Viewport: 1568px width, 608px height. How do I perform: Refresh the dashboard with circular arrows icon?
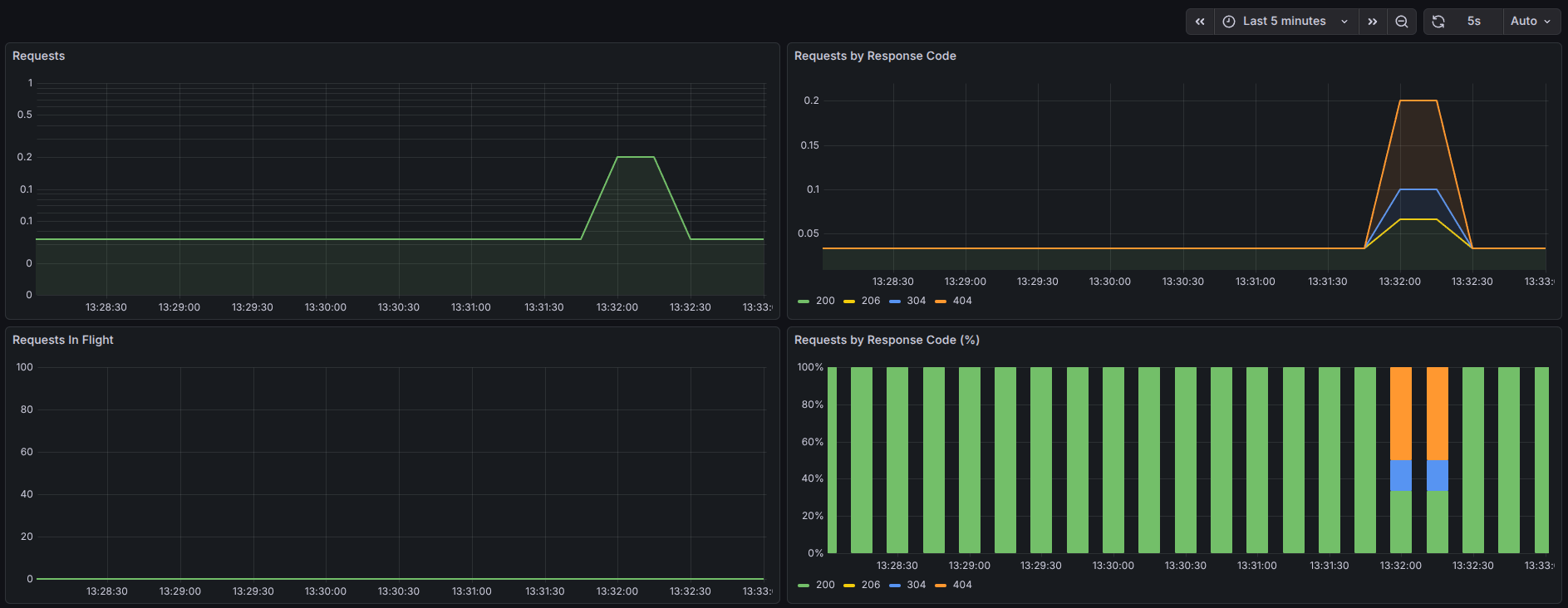tap(1438, 22)
